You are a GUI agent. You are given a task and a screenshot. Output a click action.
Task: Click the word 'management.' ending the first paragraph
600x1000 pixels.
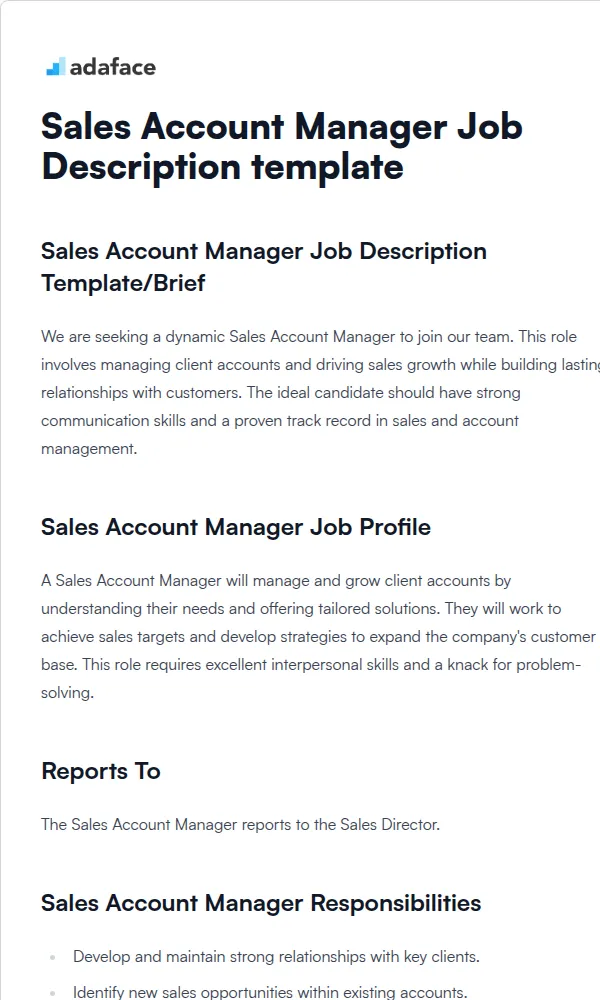pyautogui.click(x=89, y=449)
